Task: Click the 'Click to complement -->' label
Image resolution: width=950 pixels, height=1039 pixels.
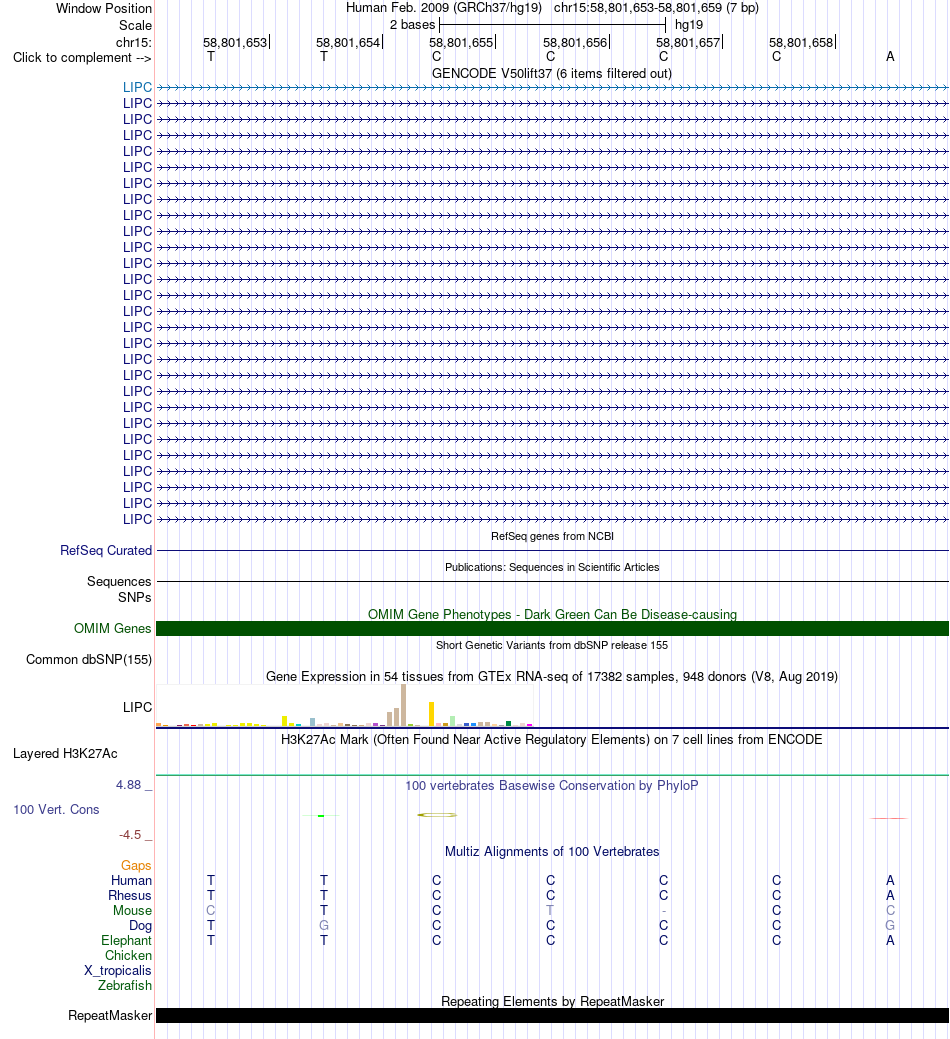Action: click(82, 58)
